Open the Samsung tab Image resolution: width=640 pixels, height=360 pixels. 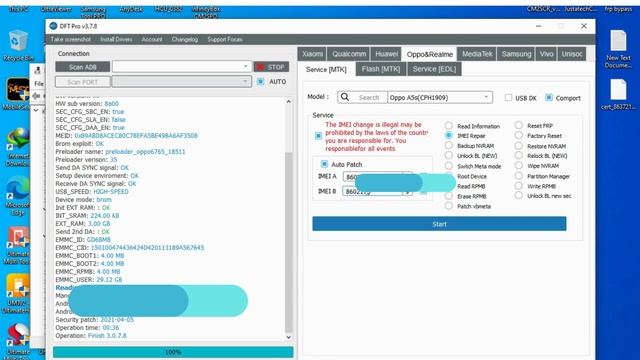(x=516, y=54)
